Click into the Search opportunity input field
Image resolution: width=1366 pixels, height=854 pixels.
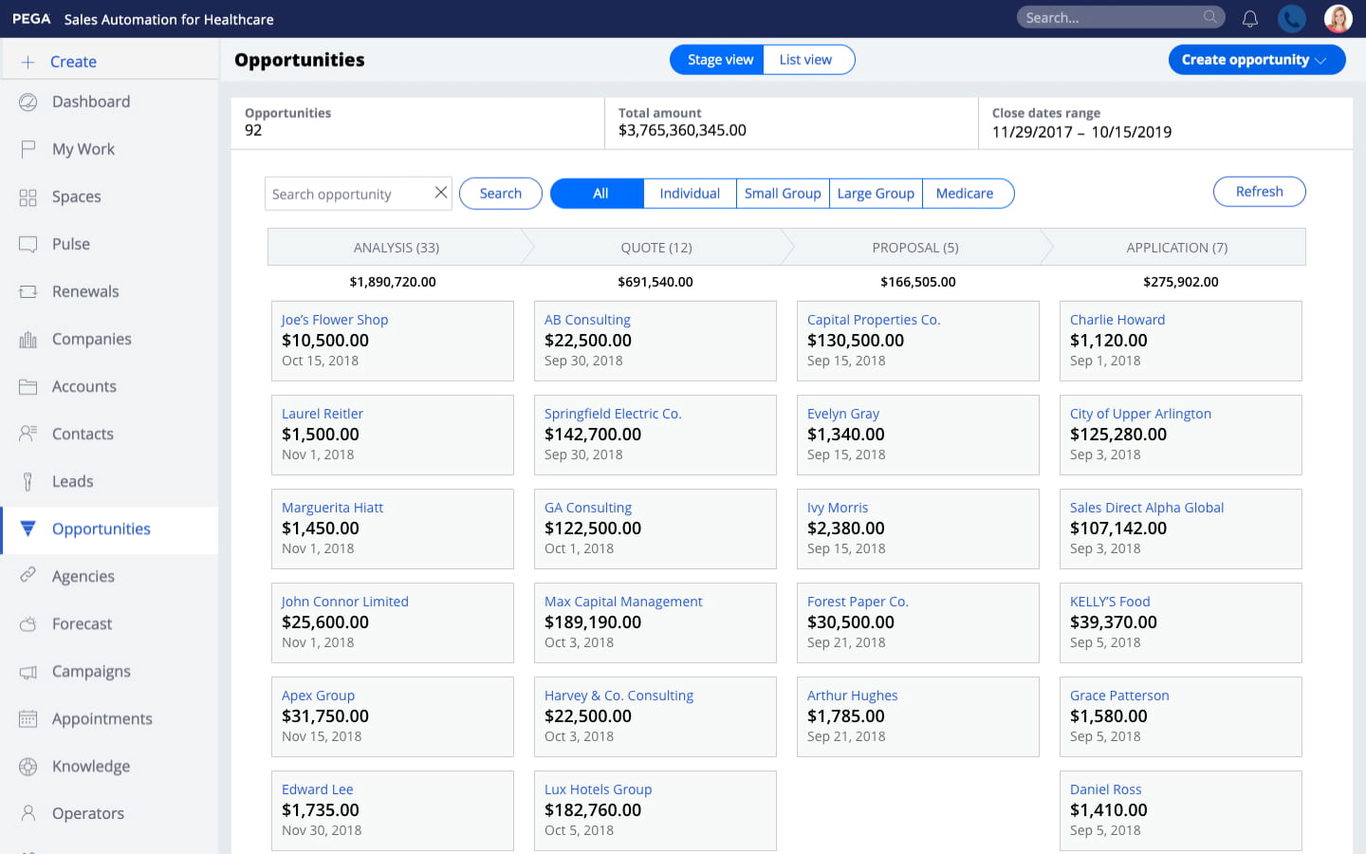point(347,194)
